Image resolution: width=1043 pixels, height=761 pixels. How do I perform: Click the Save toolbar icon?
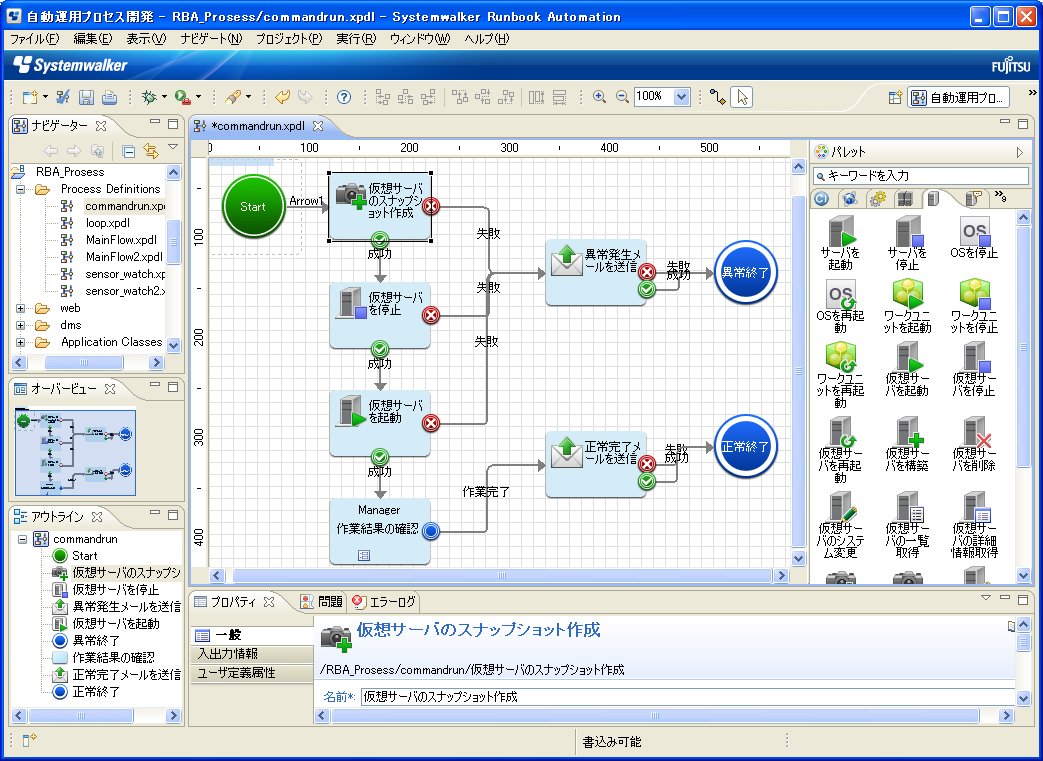point(86,98)
